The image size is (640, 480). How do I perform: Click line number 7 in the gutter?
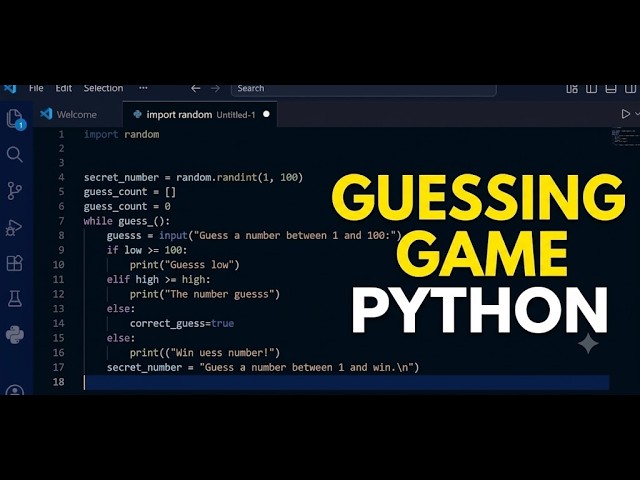pos(61,221)
